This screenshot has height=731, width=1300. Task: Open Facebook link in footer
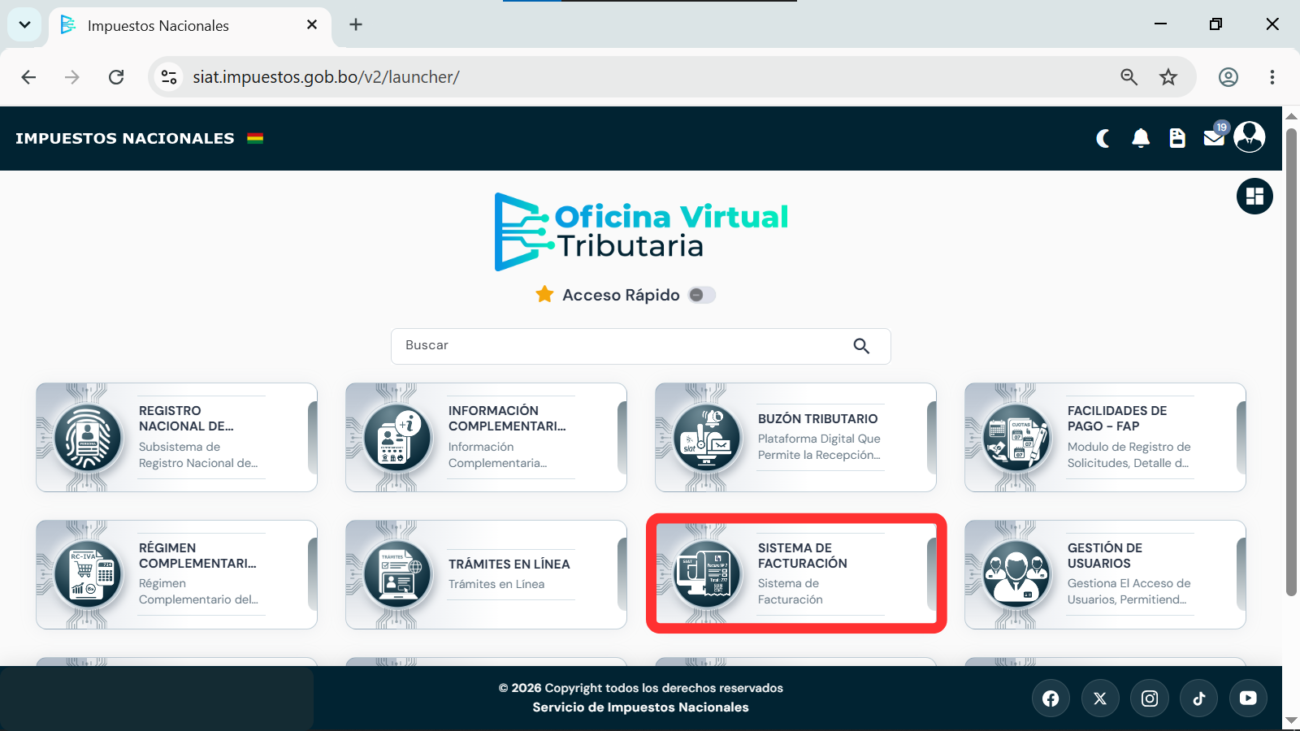1050,699
